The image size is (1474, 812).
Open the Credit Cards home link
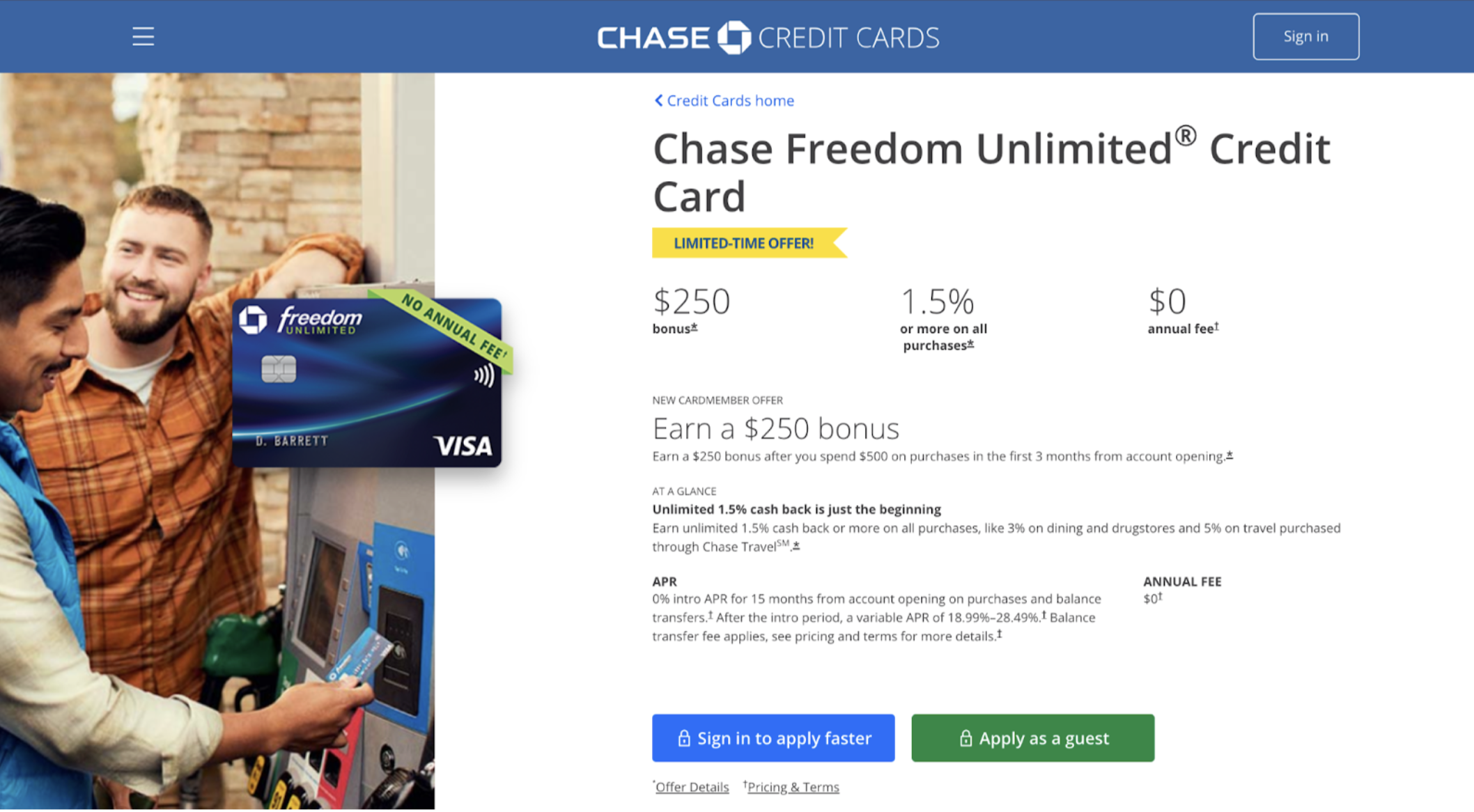click(730, 100)
